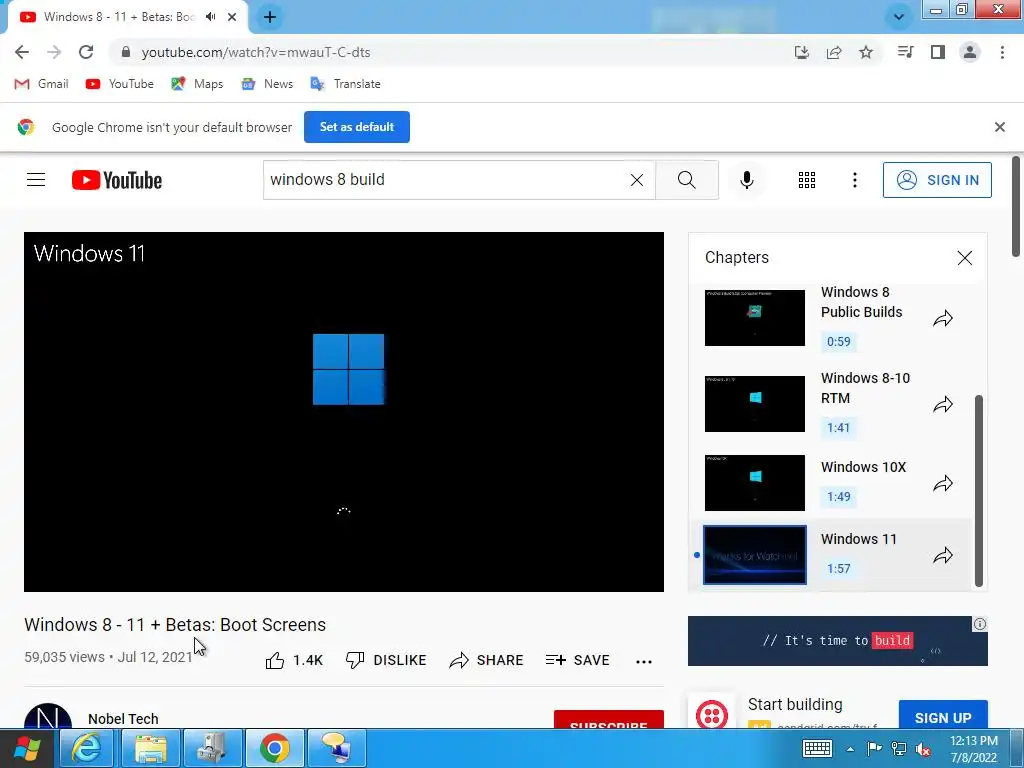This screenshot has height=768, width=1024.
Task: Click the It's time to build ad banner
Action: [837, 641]
